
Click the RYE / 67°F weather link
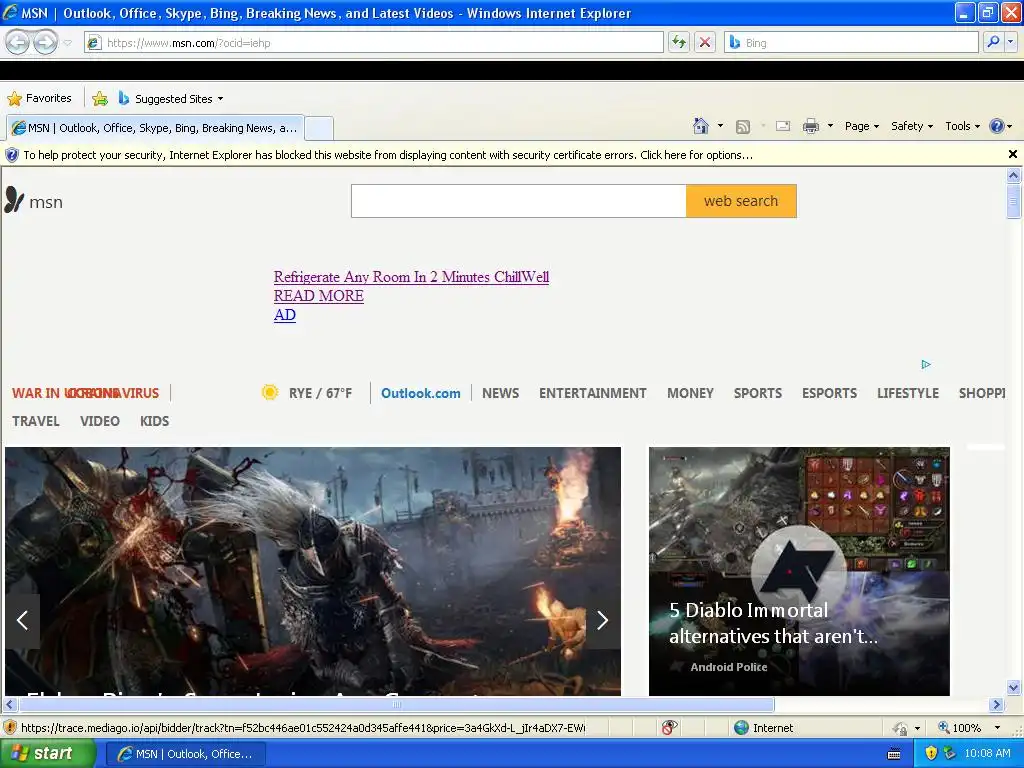click(x=321, y=393)
